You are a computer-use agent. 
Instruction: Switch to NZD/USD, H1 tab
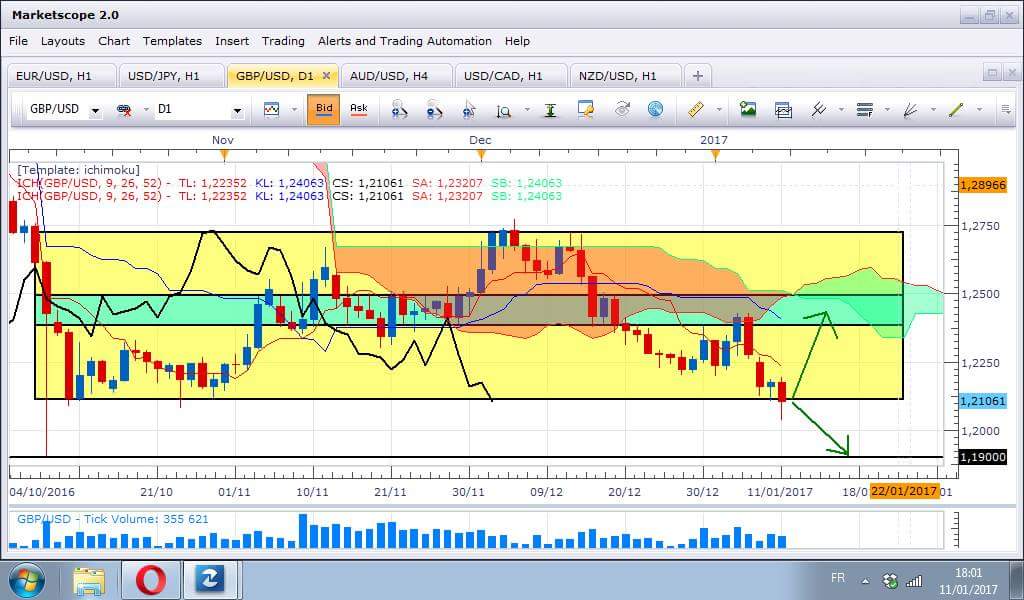pyautogui.click(x=625, y=76)
